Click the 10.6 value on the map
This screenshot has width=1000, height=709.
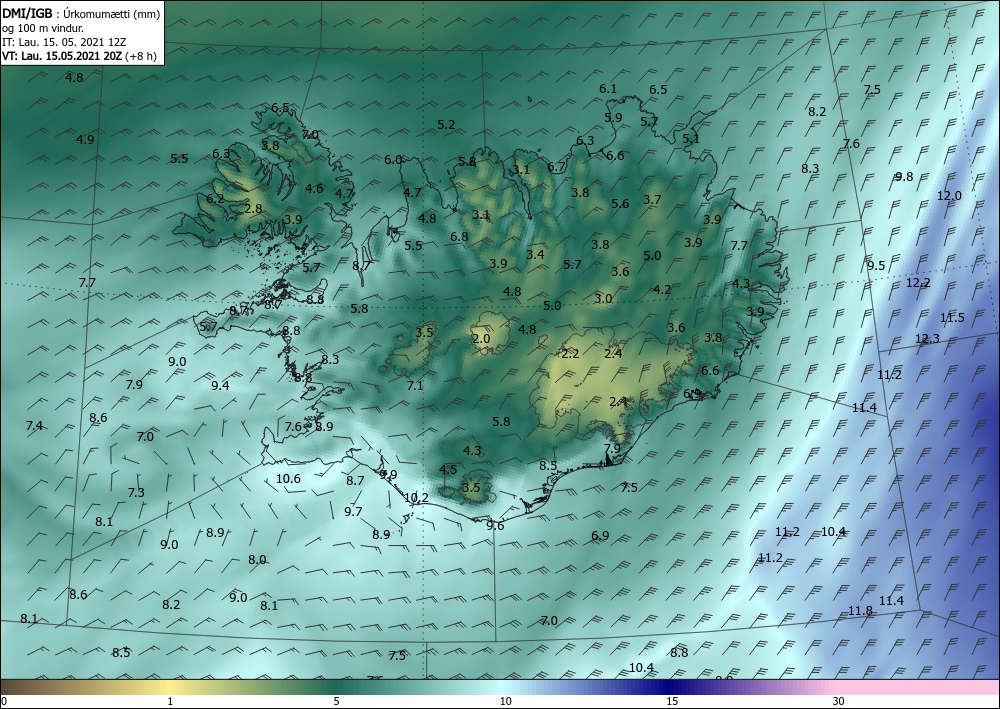(x=288, y=478)
